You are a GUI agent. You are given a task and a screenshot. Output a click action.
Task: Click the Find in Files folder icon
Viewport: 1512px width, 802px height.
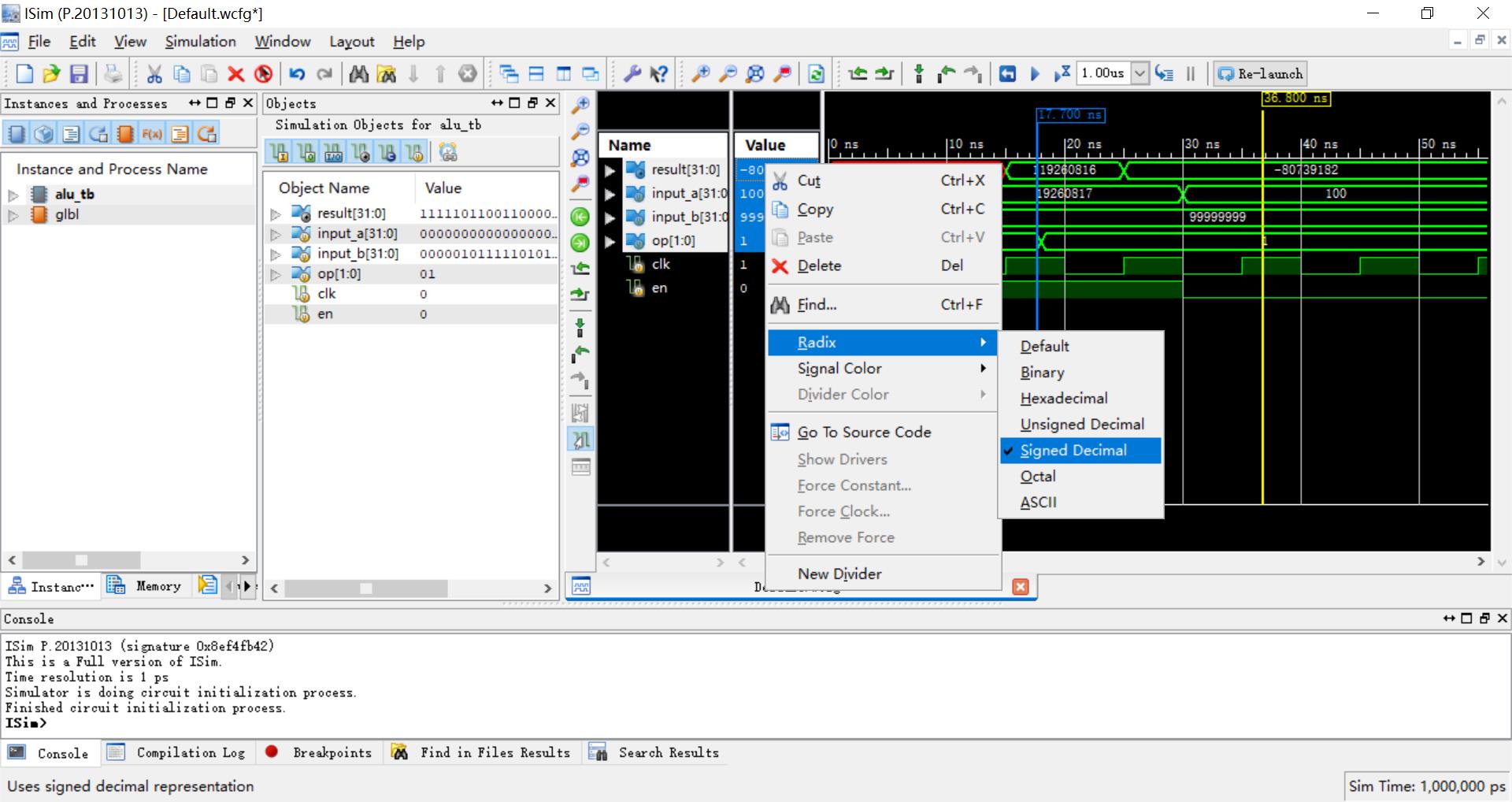tap(387, 74)
